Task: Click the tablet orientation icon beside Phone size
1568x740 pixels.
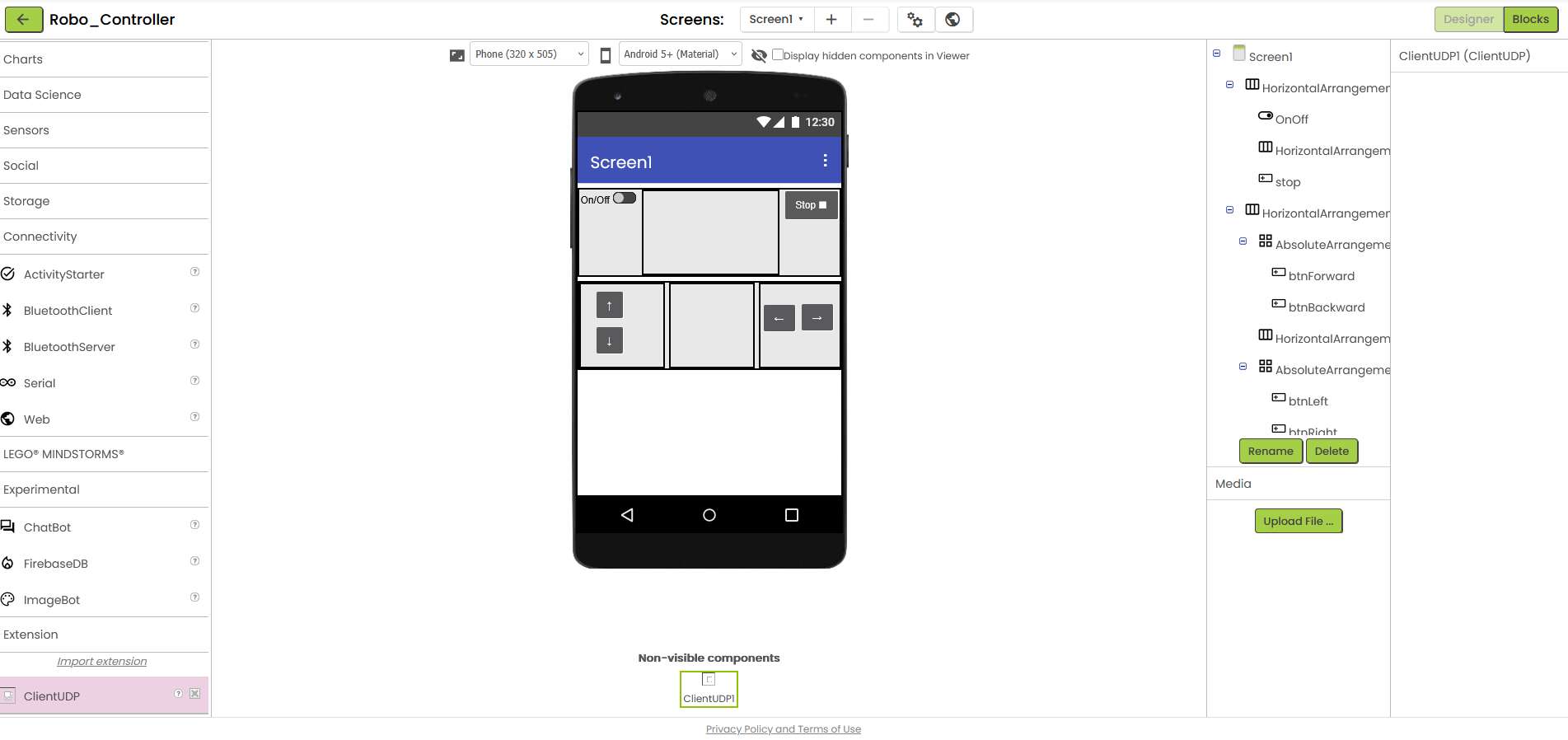Action: (457, 55)
